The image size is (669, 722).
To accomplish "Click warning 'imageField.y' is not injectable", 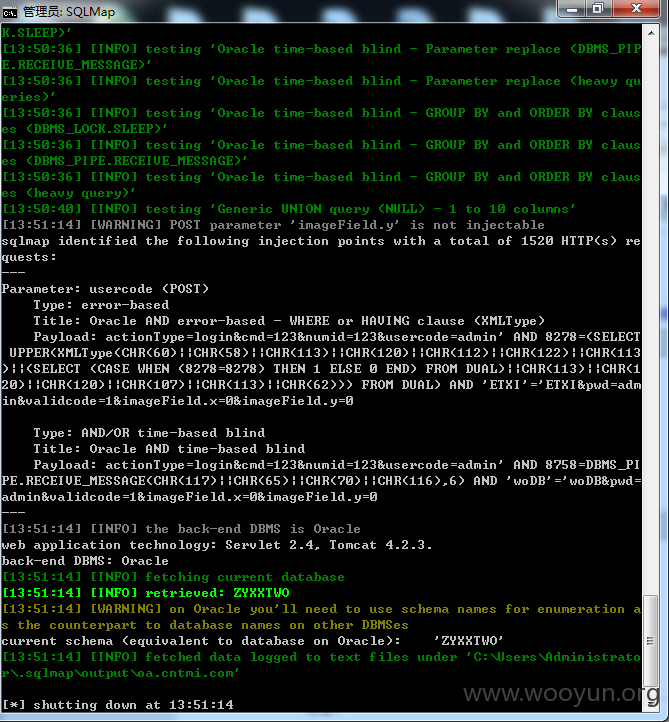I will tap(273, 225).
